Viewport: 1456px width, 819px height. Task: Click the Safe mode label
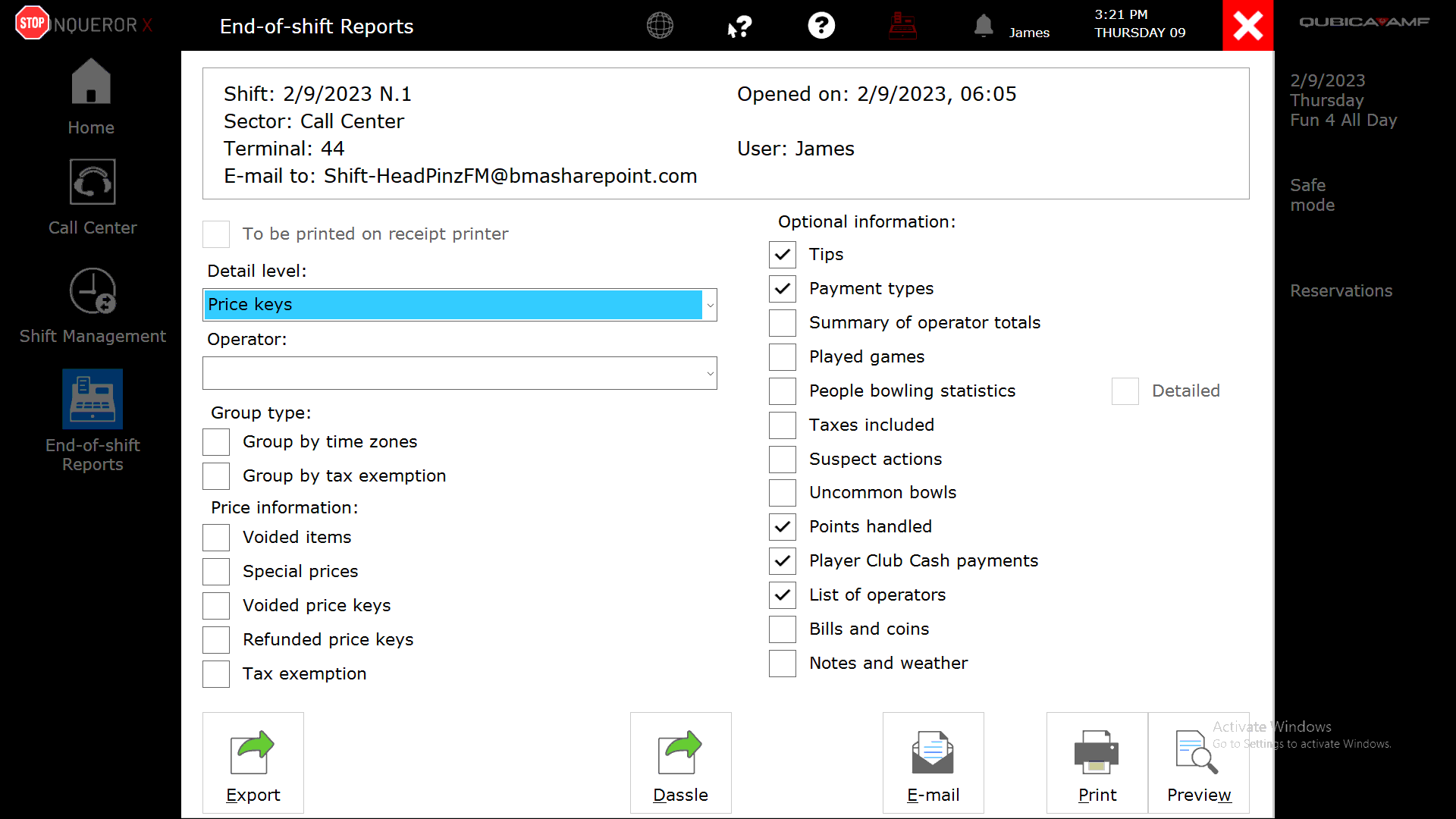tap(1312, 195)
